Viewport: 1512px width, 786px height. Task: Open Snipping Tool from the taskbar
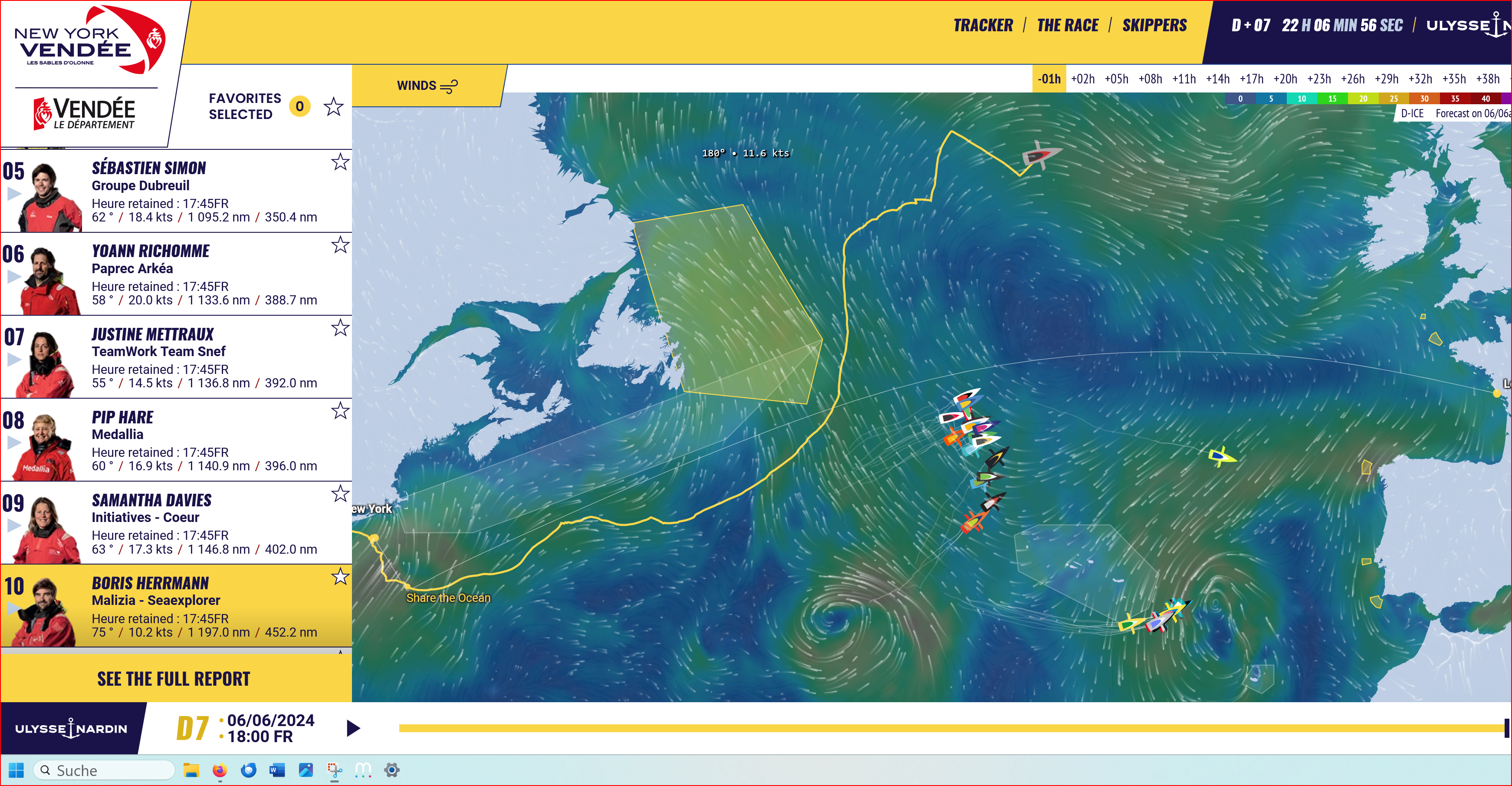[x=335, y=770]
